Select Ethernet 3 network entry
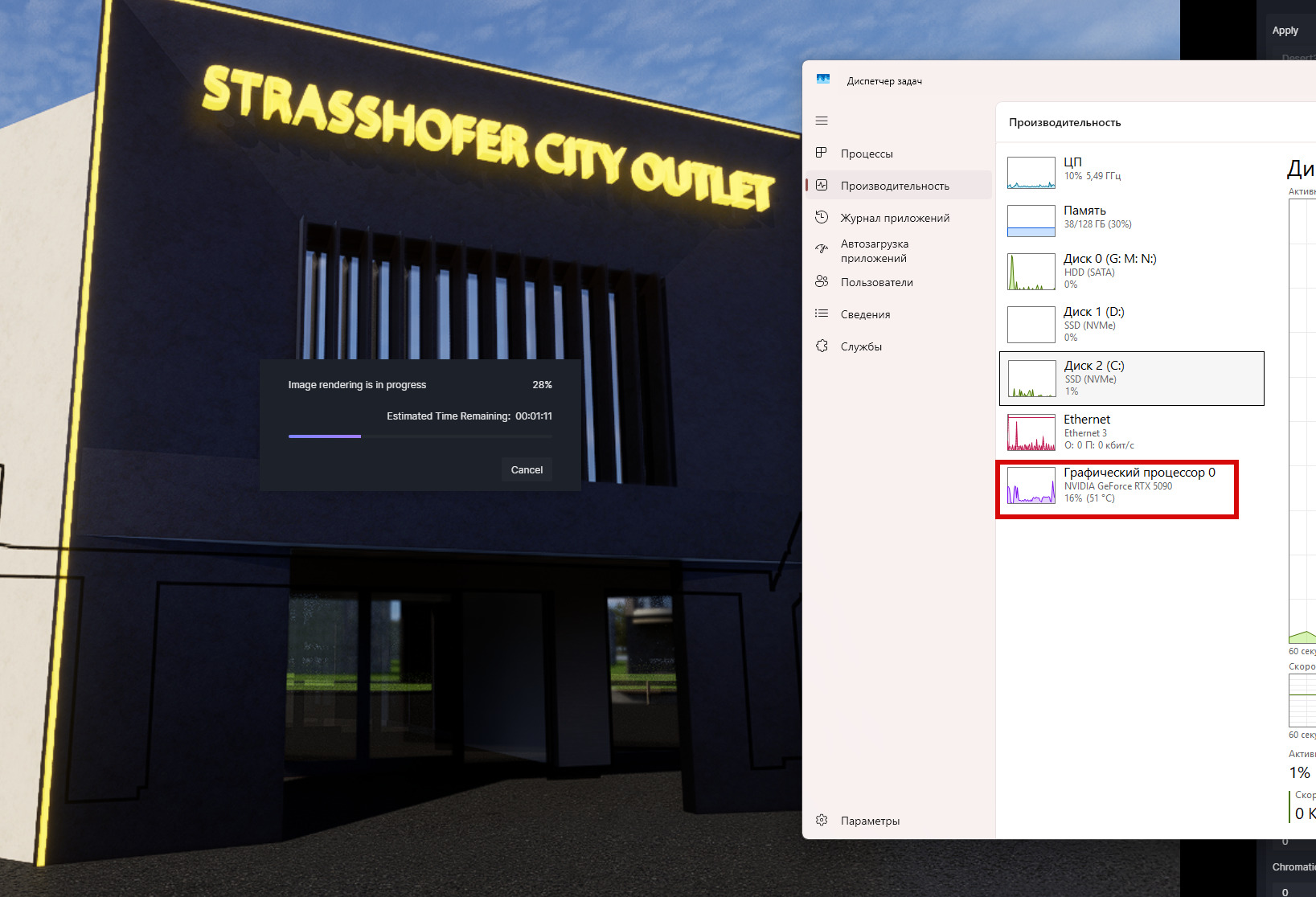The height and width of the screenshot is (897, 1316). tap(1132, 432)
